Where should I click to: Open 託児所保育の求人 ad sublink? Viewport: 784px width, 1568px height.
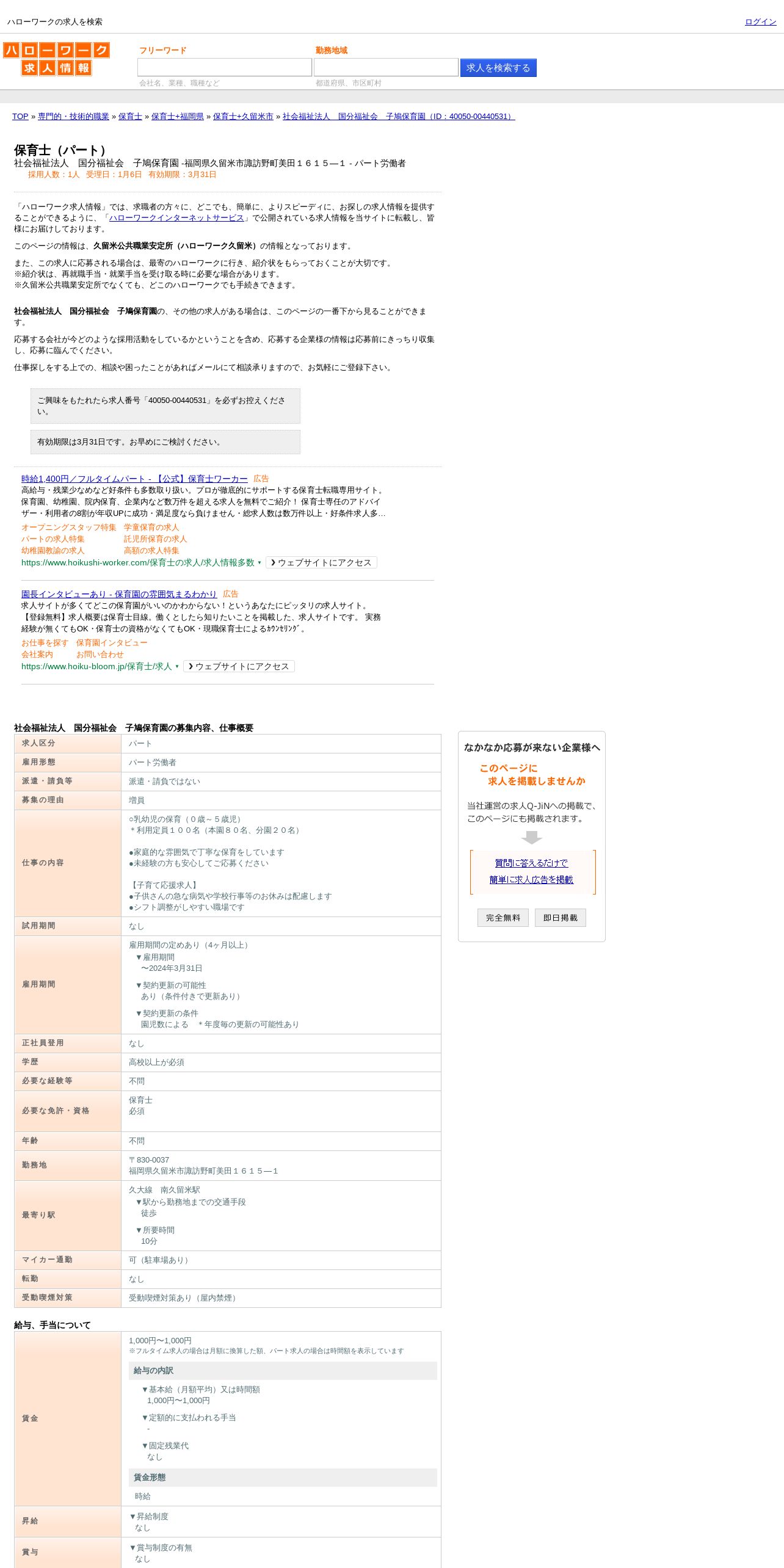tap(155, 539)
